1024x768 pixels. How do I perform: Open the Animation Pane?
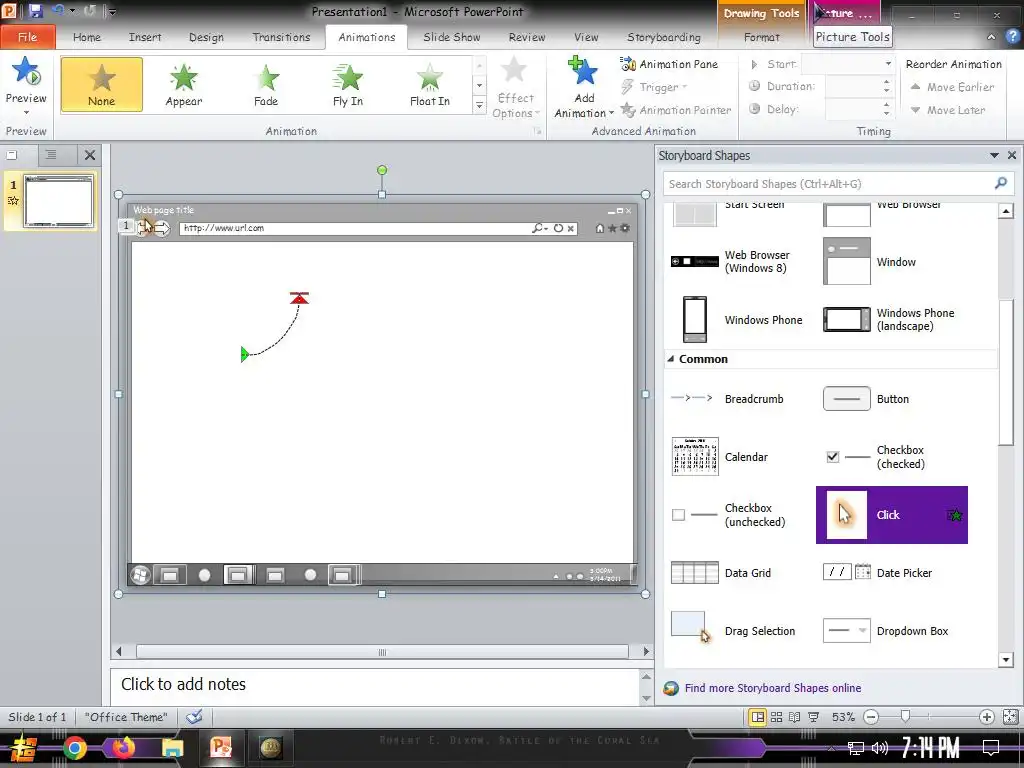pos(669,64)
